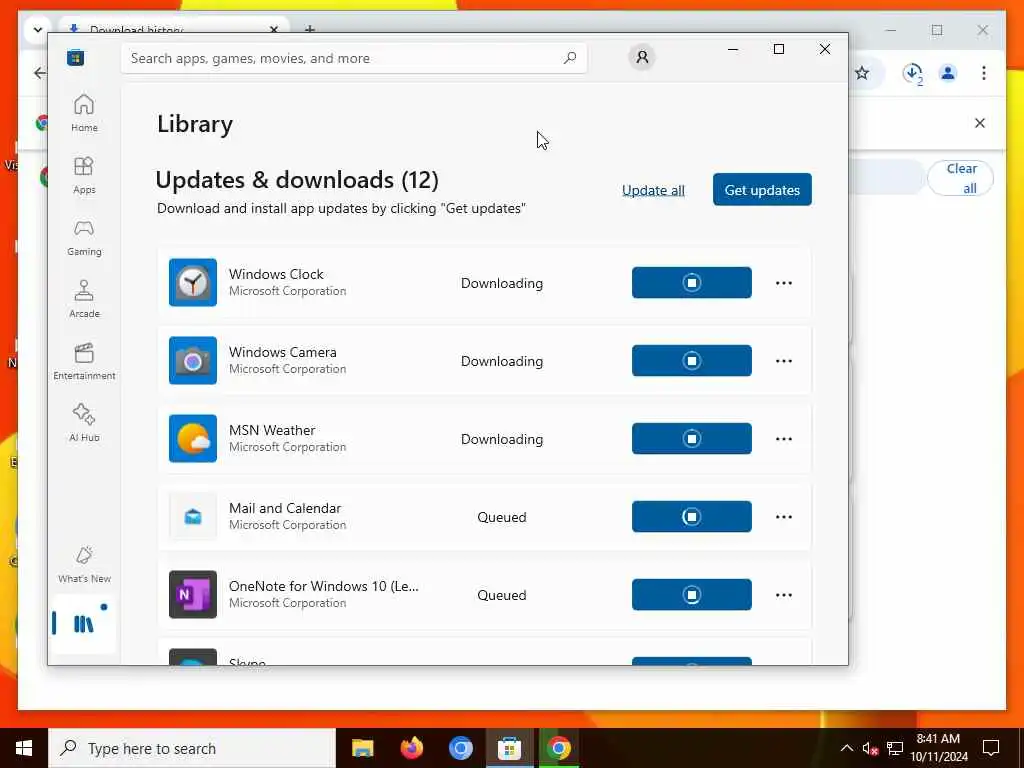Click the Mail and Calendar app title

click(285, 508)
